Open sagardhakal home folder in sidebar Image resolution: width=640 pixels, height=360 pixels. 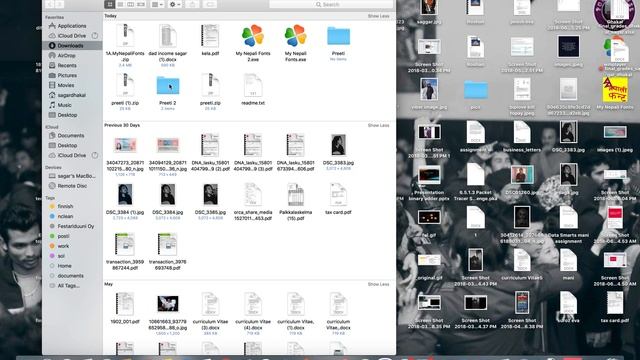72,95
